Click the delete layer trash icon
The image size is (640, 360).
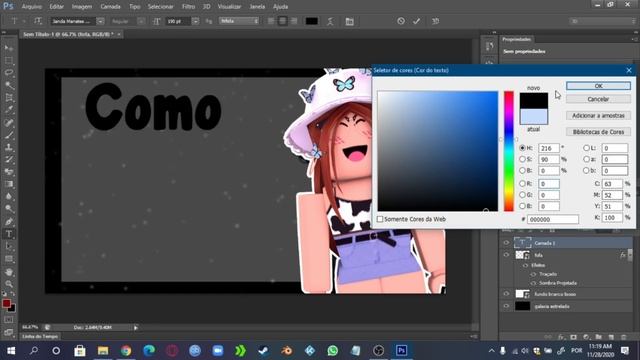click(623, 337)
